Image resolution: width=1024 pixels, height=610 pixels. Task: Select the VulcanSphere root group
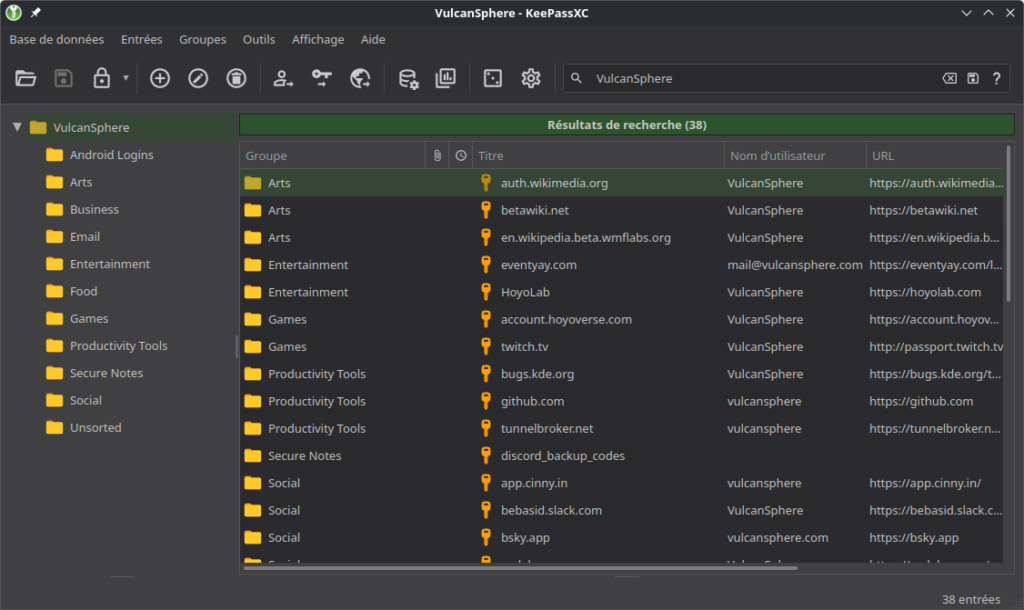pyautogui.click(x=91, y=127)
